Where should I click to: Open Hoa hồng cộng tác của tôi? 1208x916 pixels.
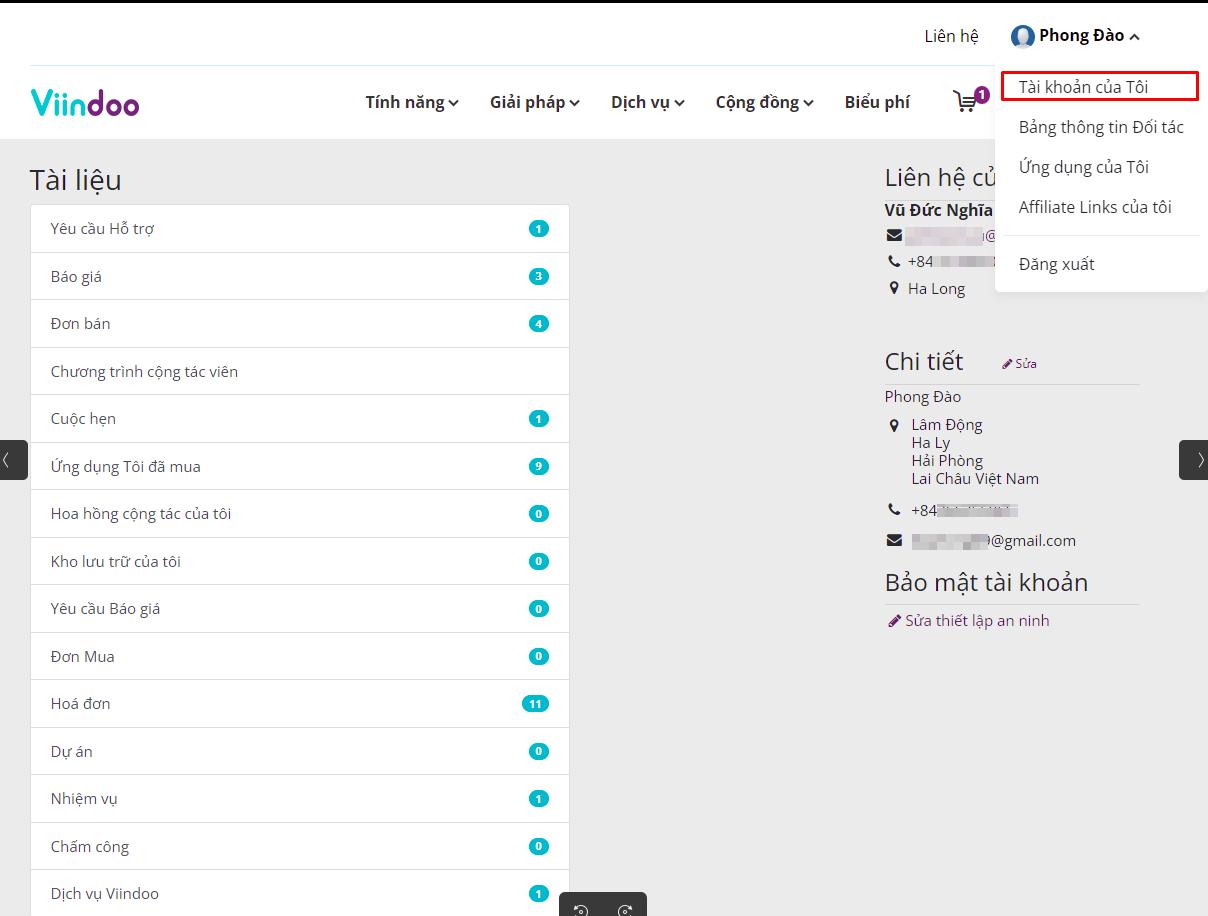point(300,514)
